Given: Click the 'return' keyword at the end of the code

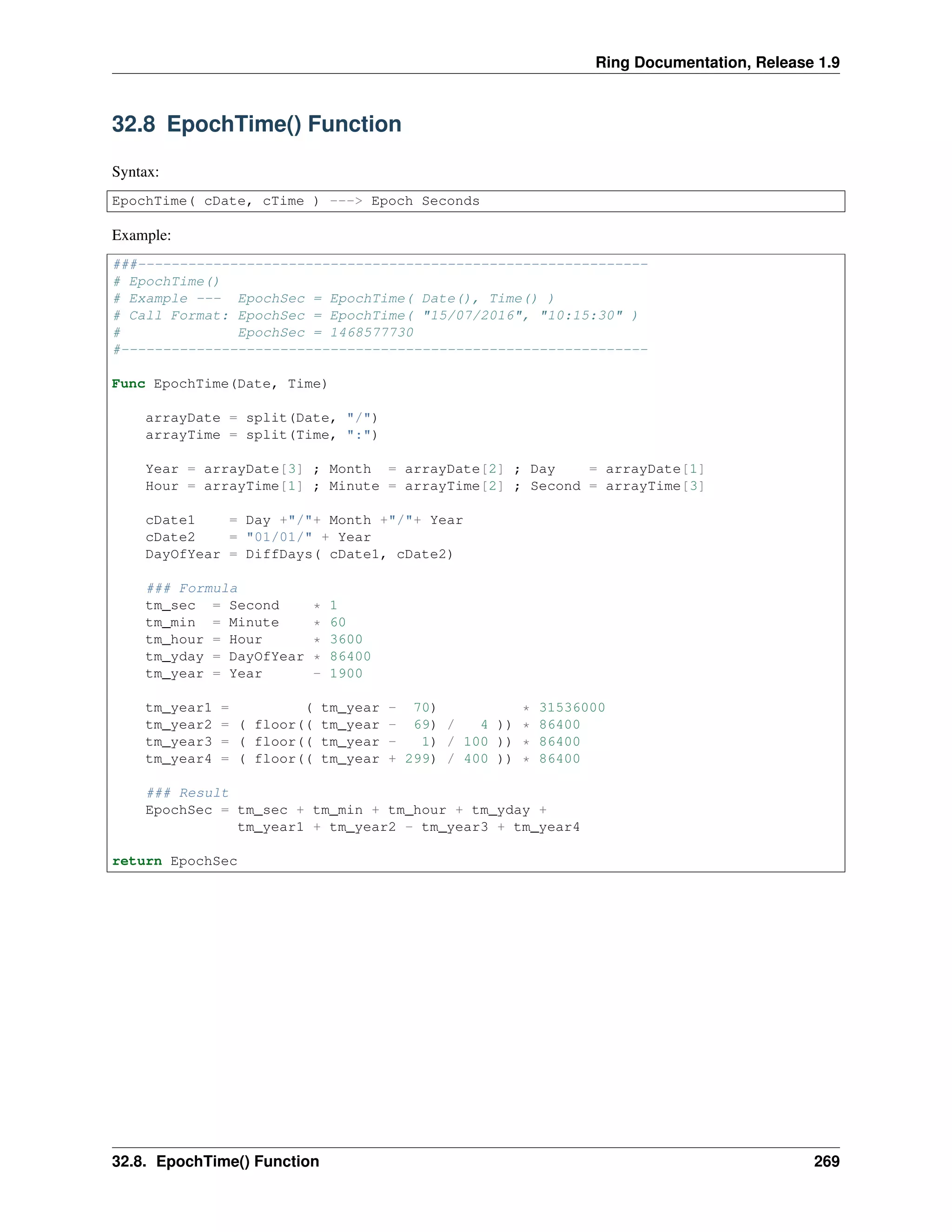Looking at the screenshot, I should click(x=137, y=861).
